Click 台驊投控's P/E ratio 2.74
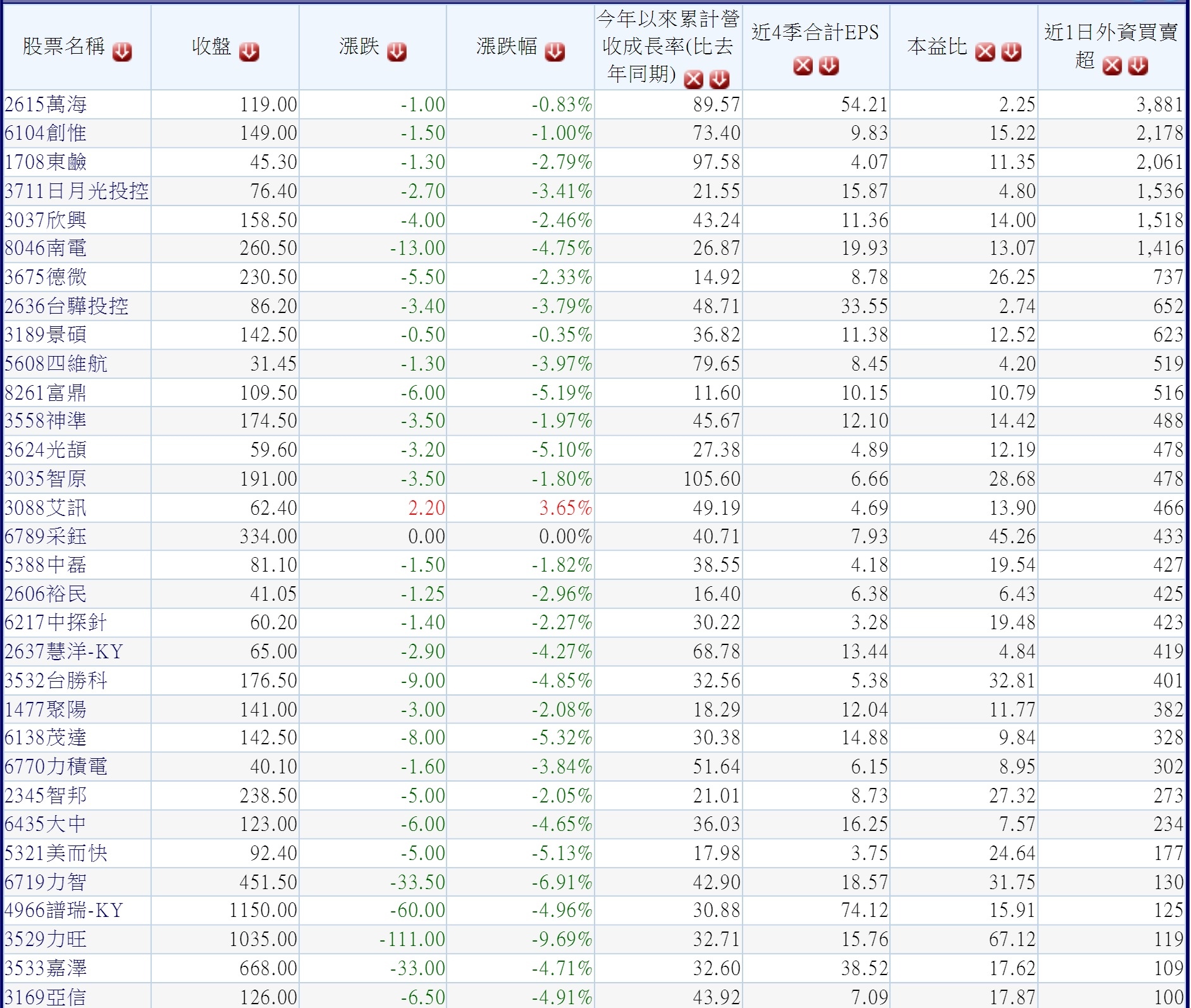This screenshot has height=1008, width=1191. point(1018,306)
